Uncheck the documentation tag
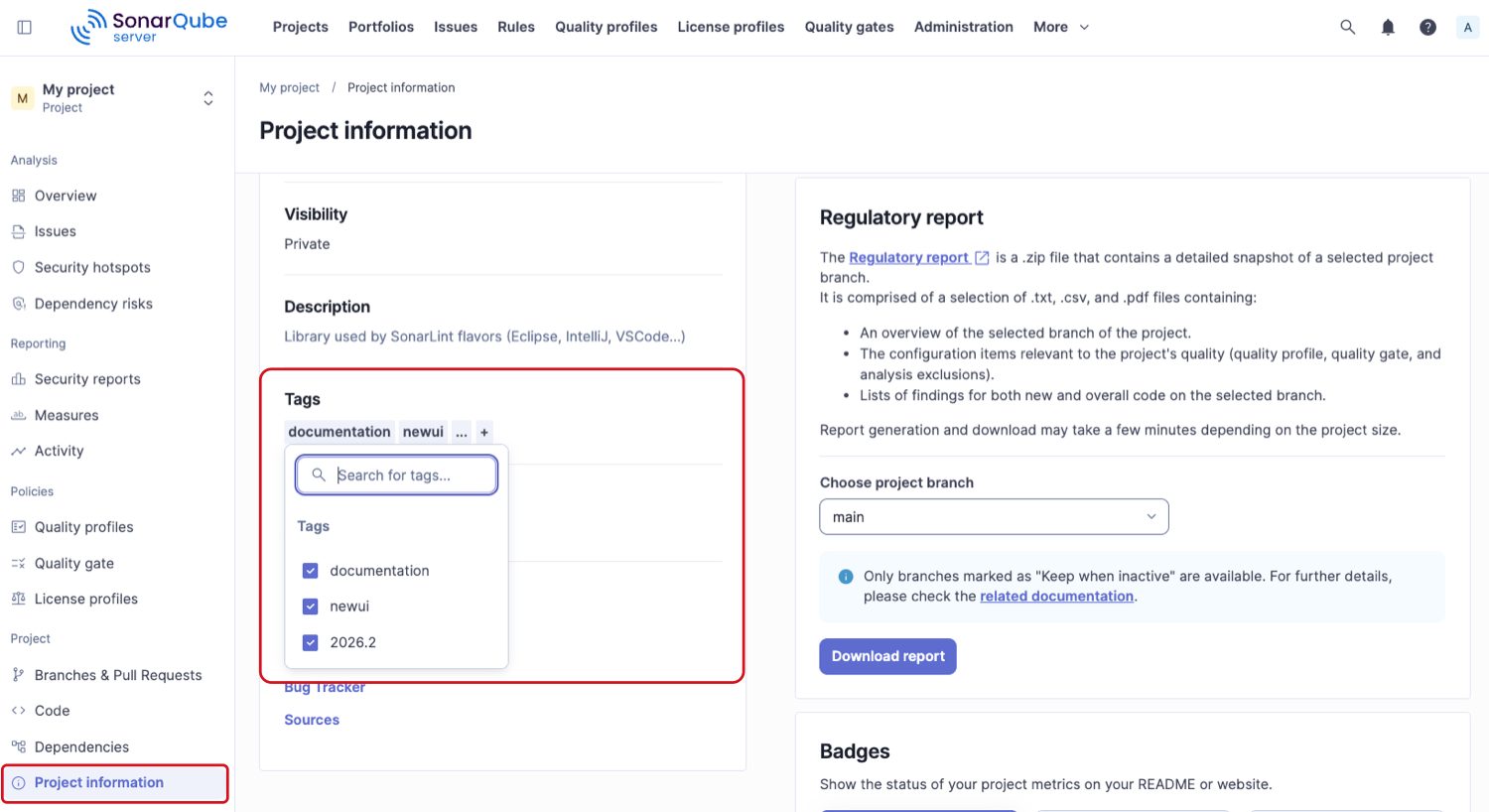This screenshot has width=1489, height=812. pyautogui.click(x=310, y=570)
